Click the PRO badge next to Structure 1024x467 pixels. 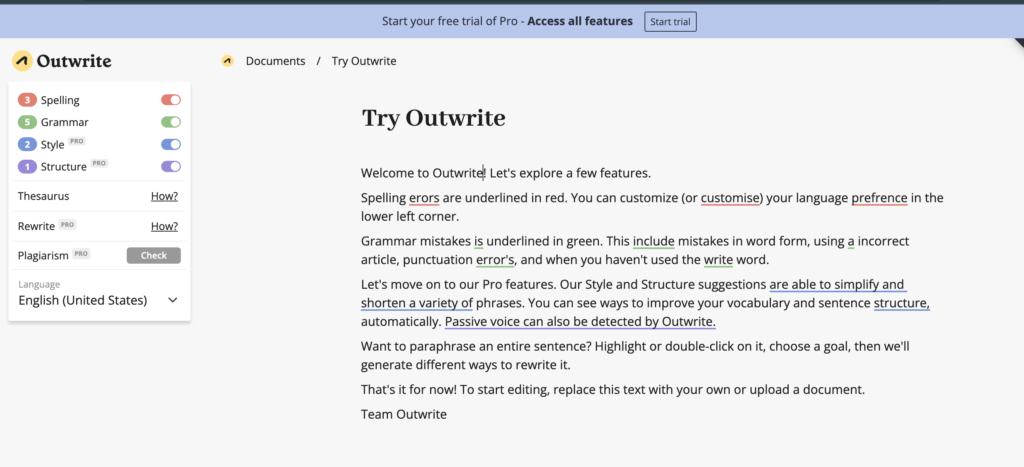(99, 163)
